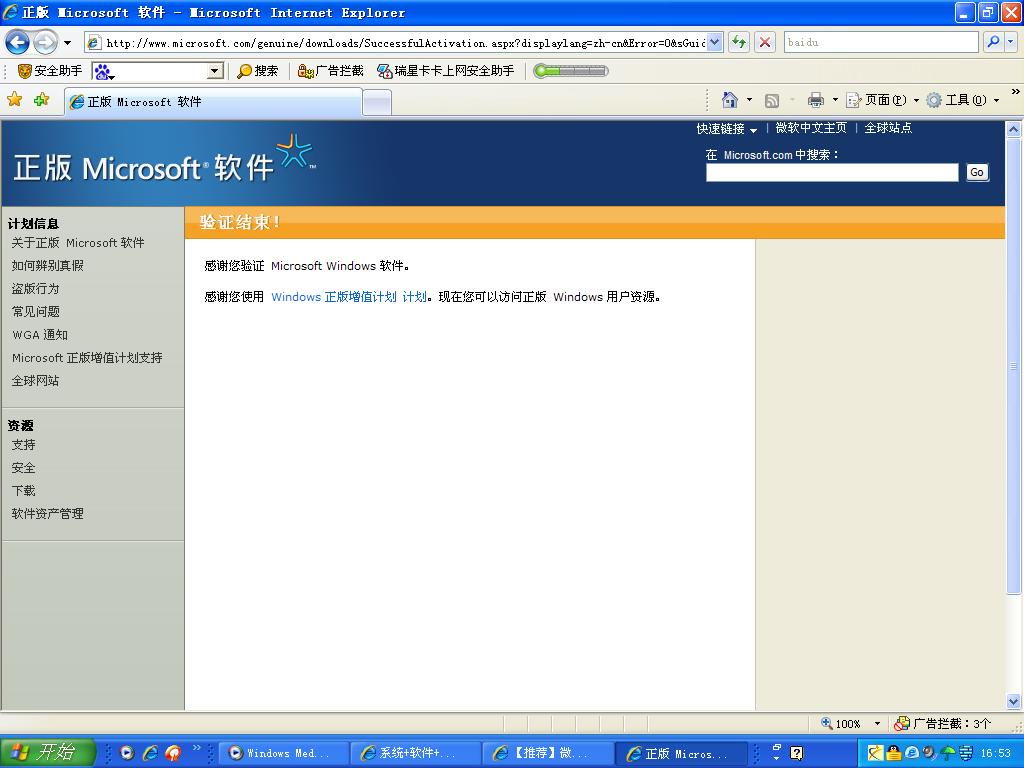Show more command bar items chevron
The height and width of the screenshot is (768, 1024).
click(1015, 92)
